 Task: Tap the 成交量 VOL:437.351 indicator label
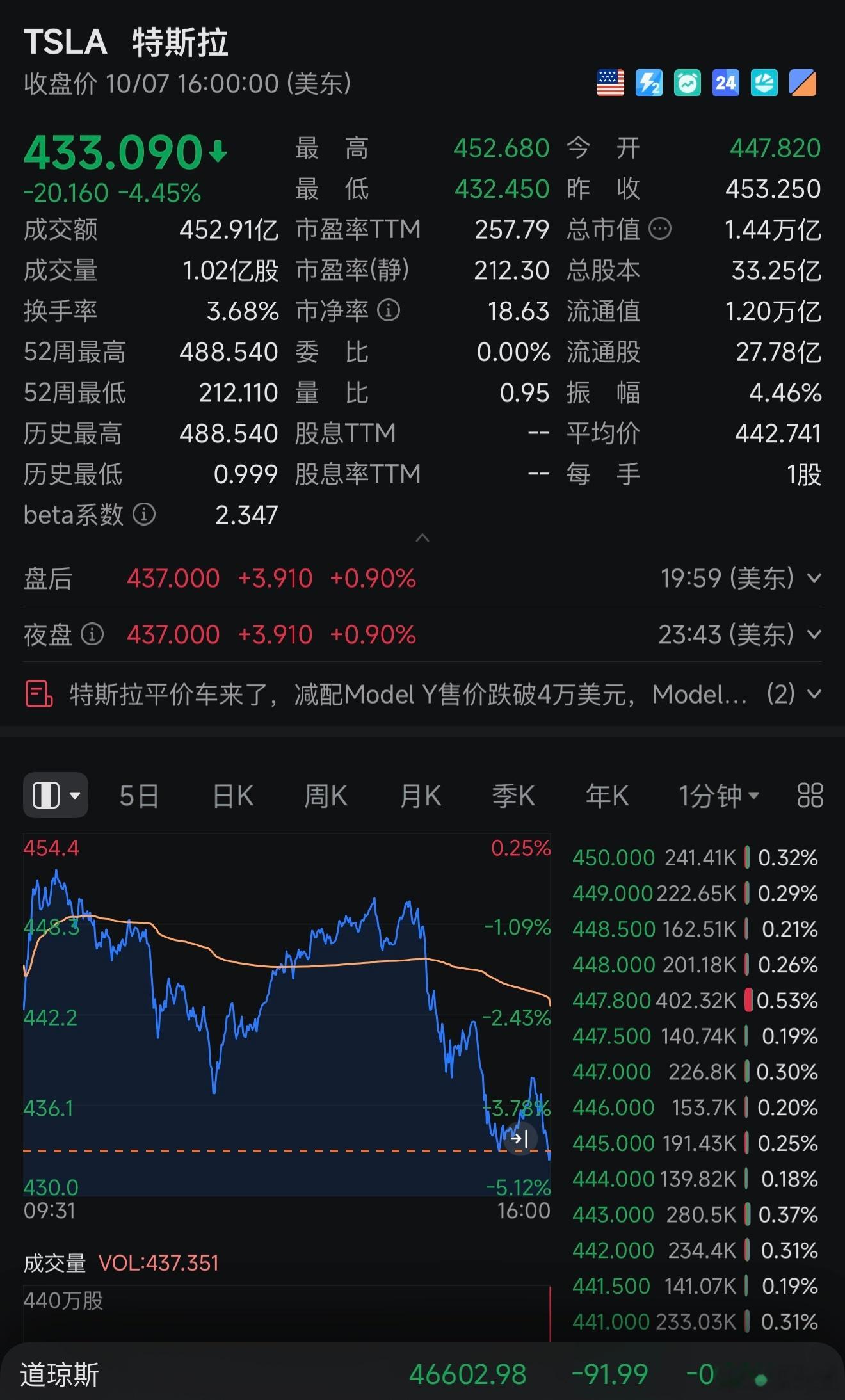click(x=121, y=1263)
